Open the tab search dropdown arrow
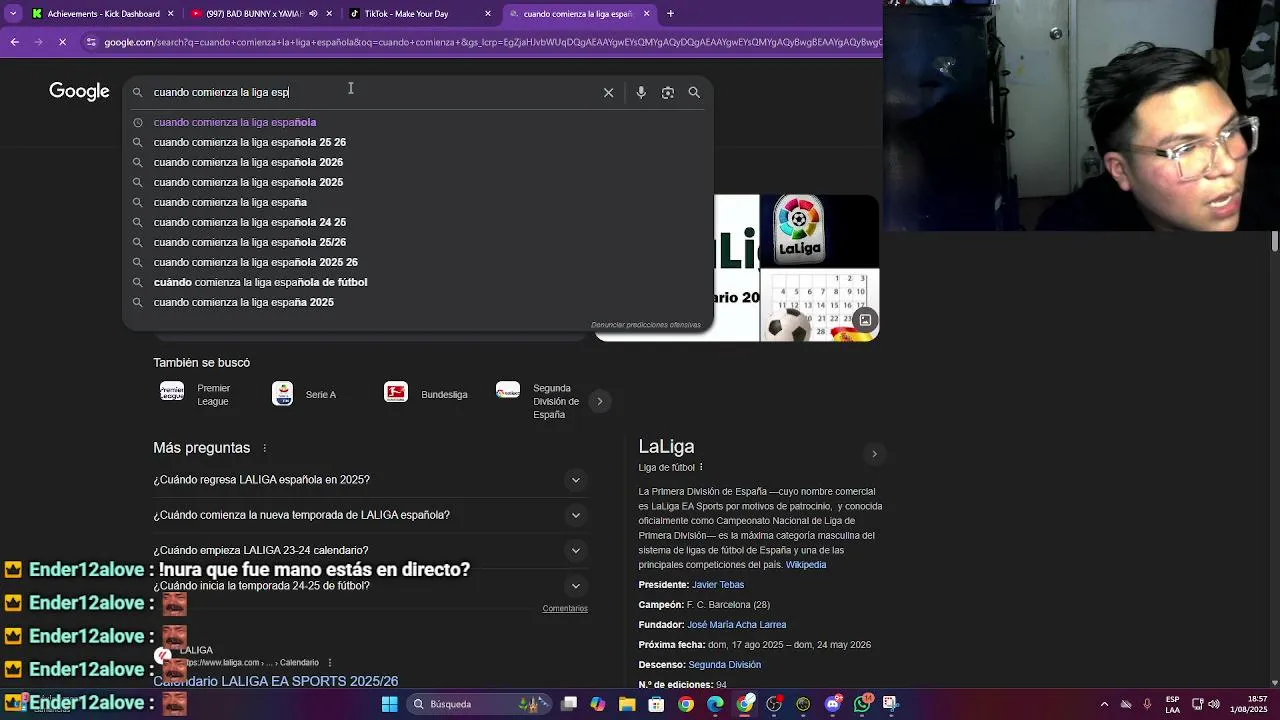This screenshot has height=720, width=1280. [x=12, y=14]
